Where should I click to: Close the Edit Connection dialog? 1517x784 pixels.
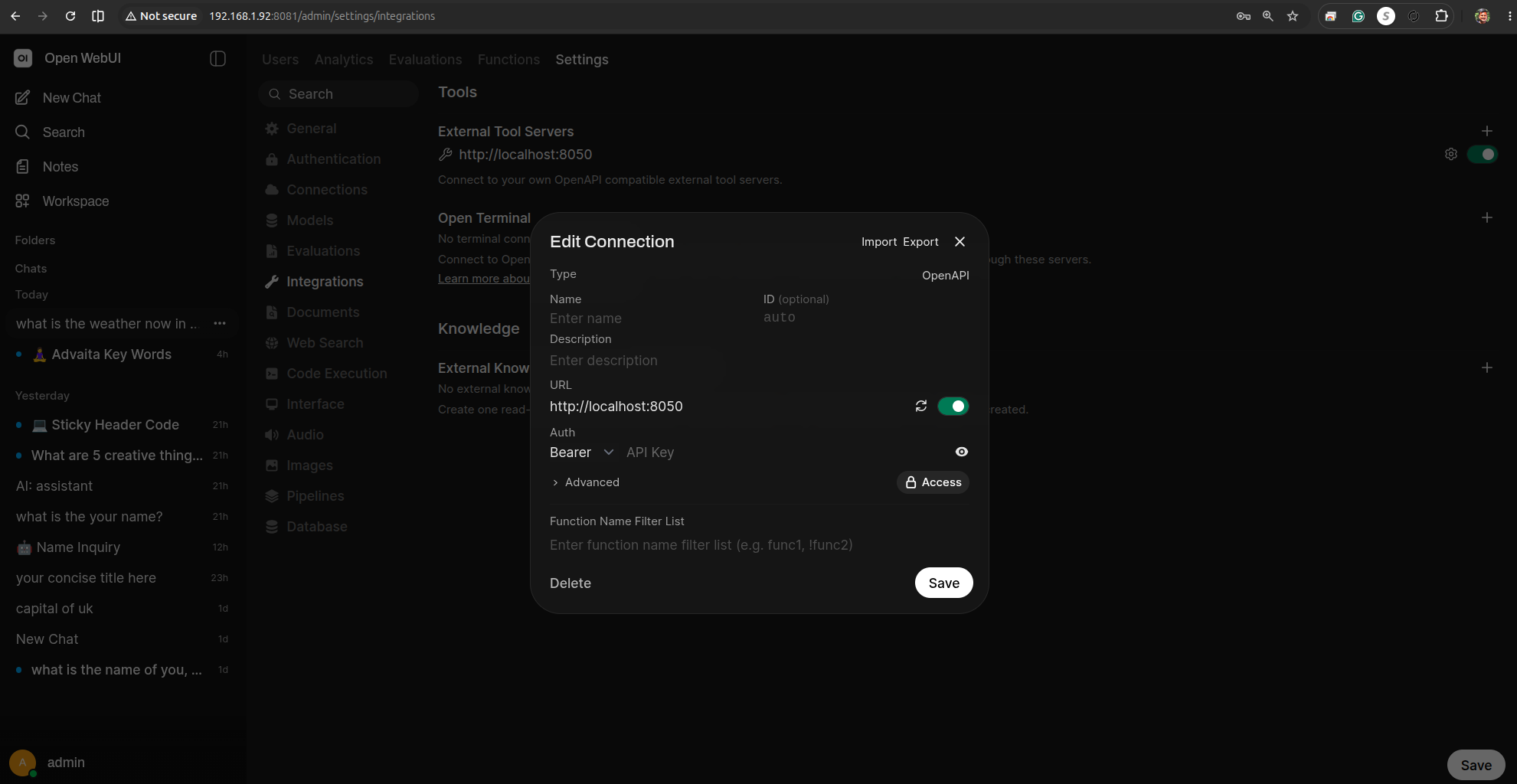[x=960, y=242]
